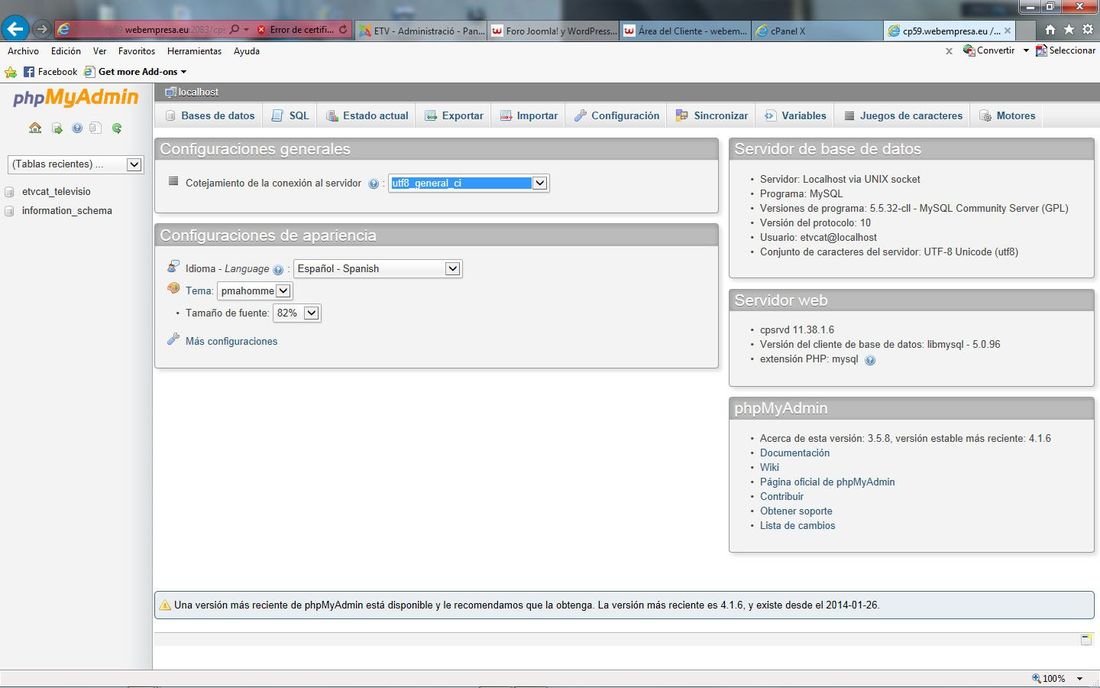
Task: Select the information_schema database
Action: click(x=67, y=210)
